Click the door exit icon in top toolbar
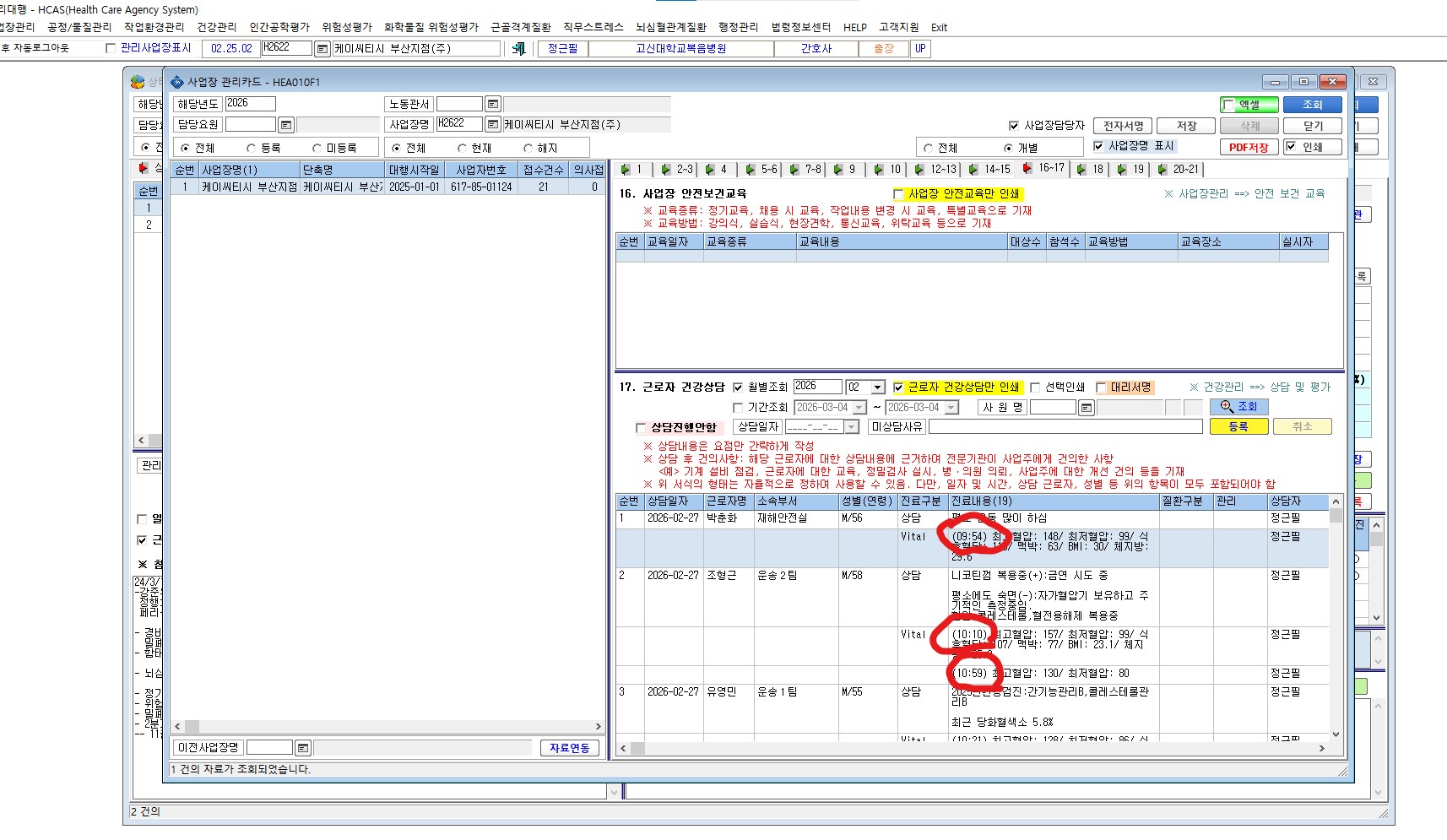The image size is (1447, 840). click(x=519, y=49)
